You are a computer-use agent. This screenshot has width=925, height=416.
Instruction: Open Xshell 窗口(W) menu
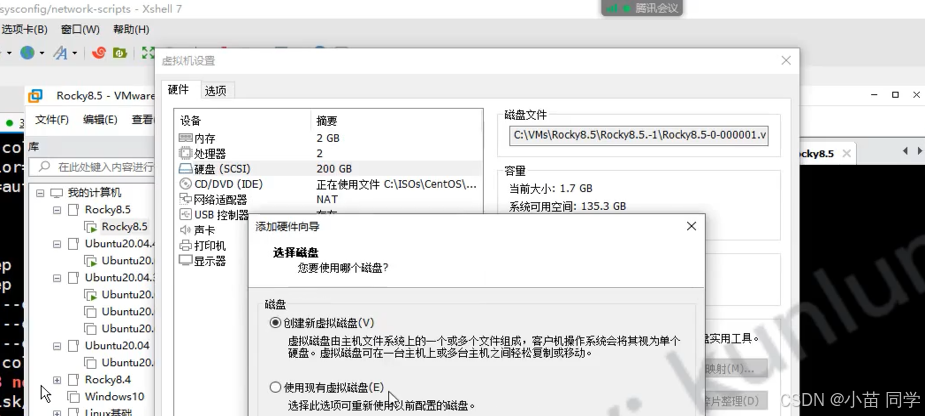[80, 30]
